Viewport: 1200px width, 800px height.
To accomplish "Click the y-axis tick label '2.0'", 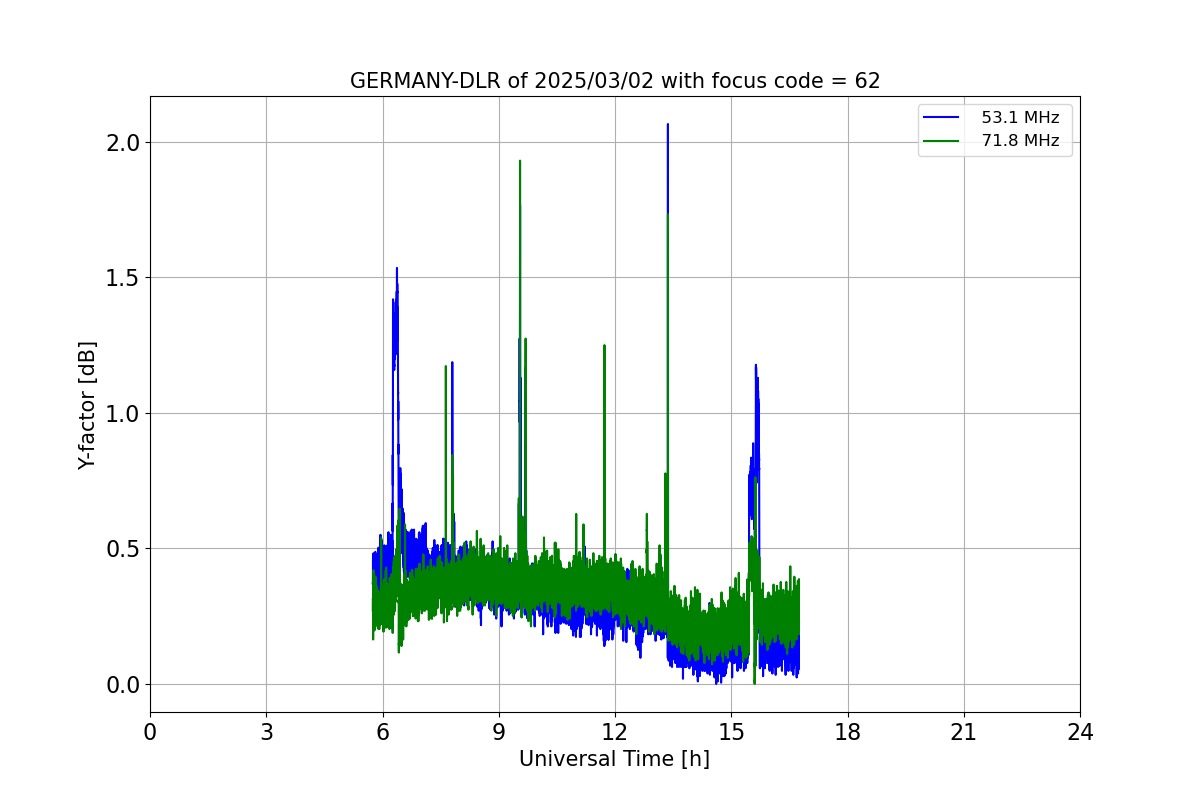I will click(123, 142).
